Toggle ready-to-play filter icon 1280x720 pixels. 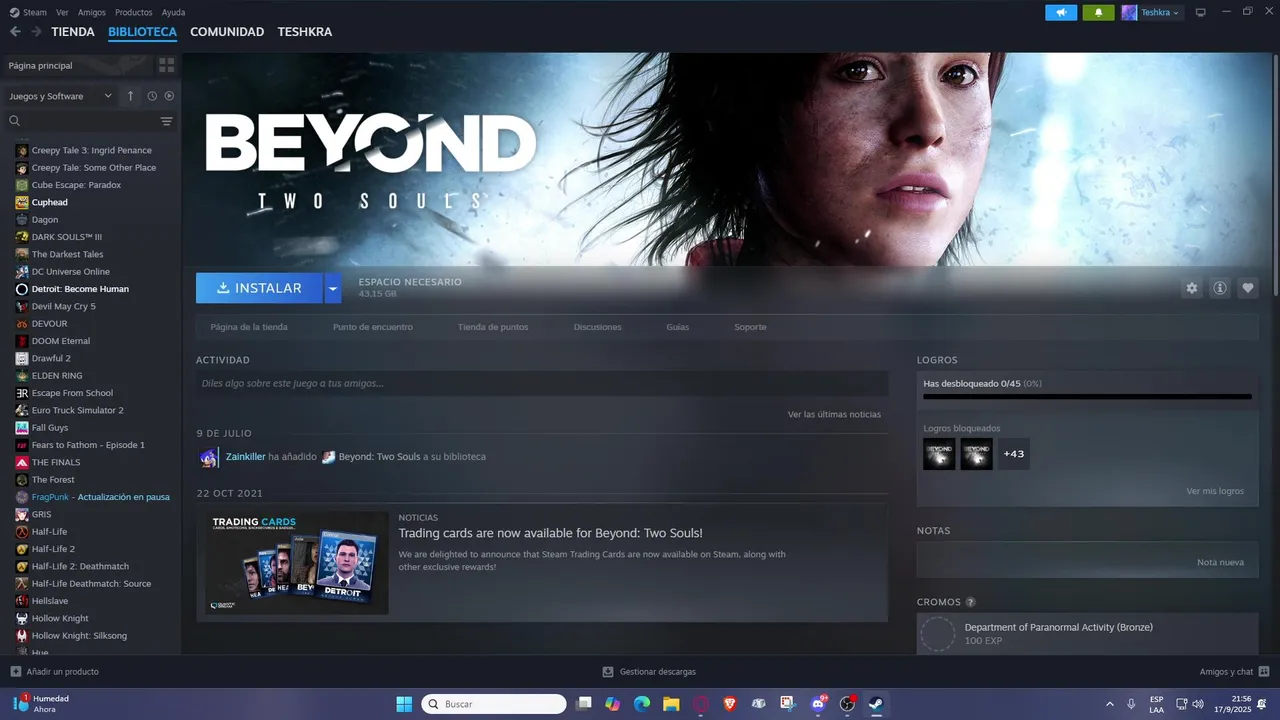coord(169,96)
